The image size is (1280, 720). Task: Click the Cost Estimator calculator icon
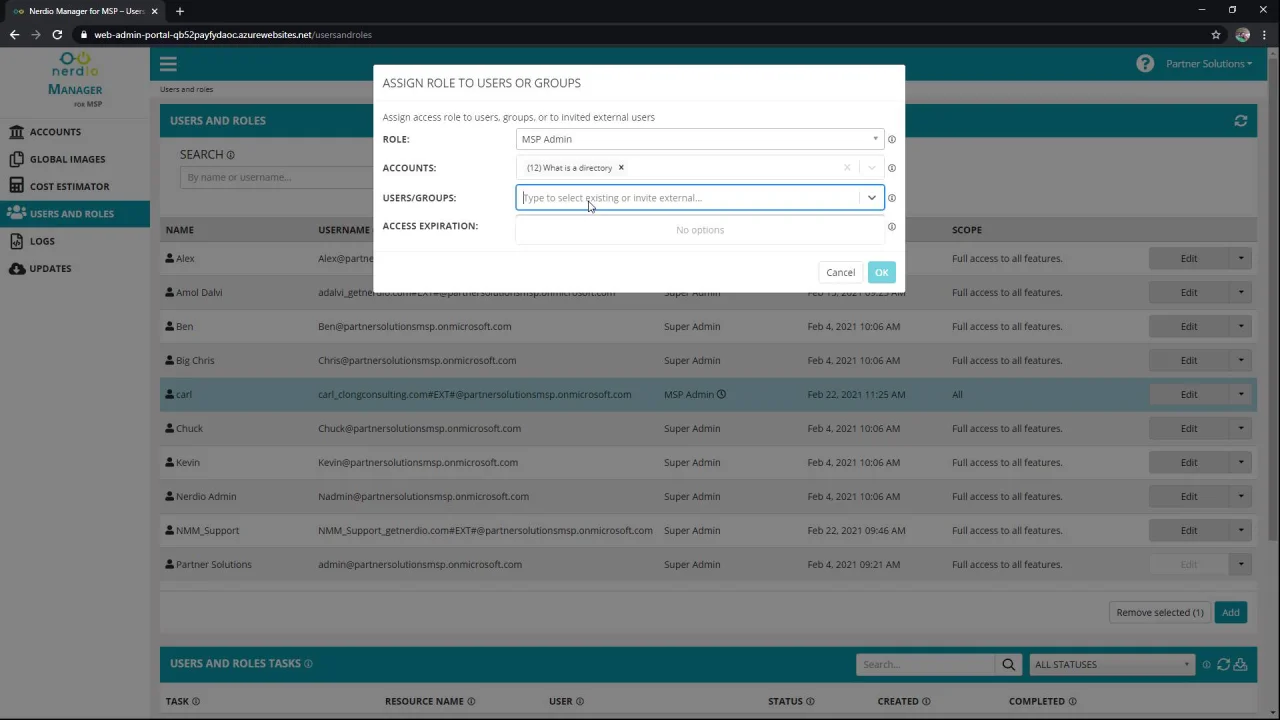tap(16, 186)
